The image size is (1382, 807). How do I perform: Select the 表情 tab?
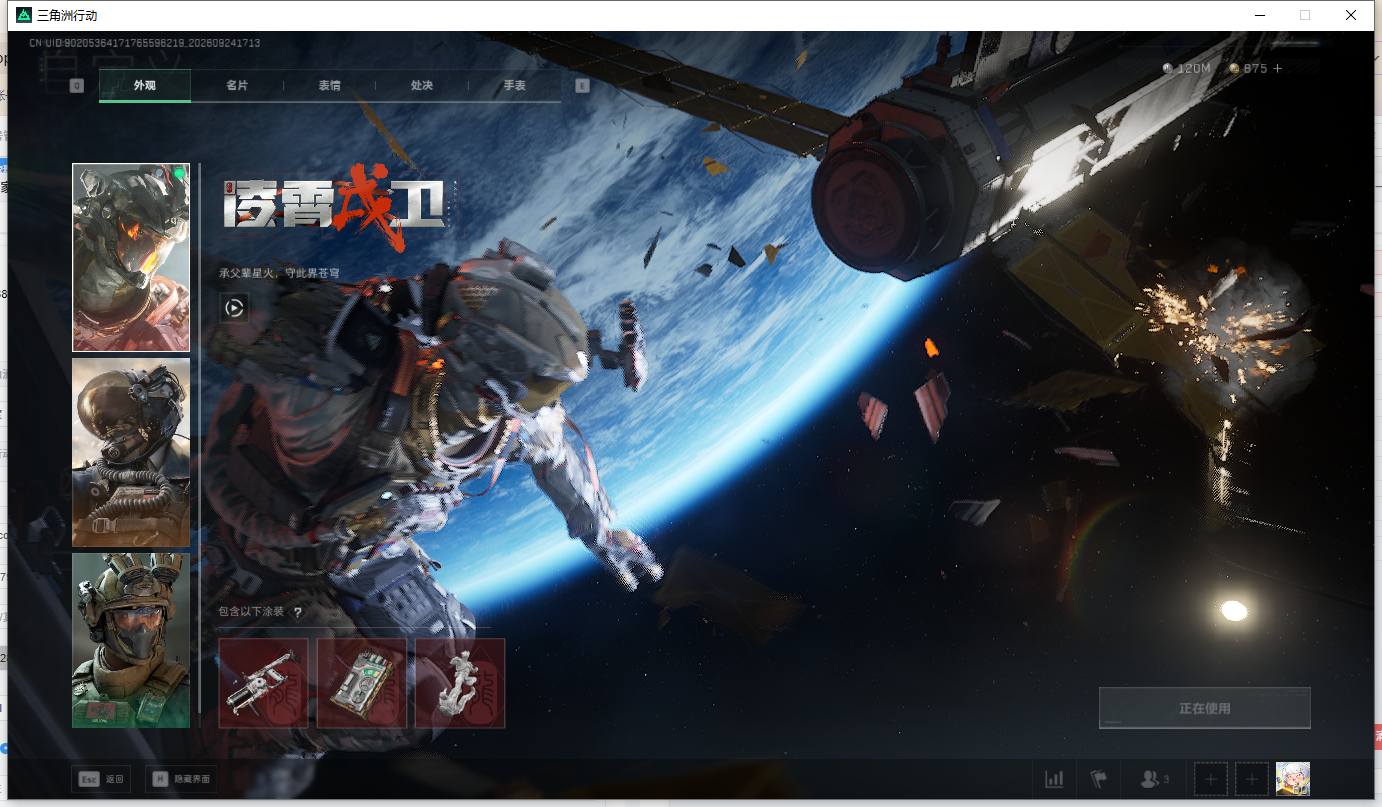329,86
